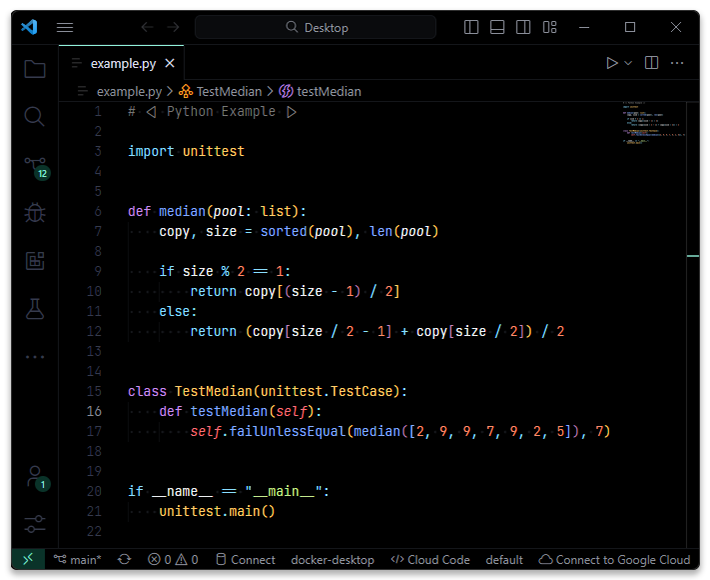Click 'failUnlessEqual' on line 17
The width and height of the screenshot is (710, 580).
[x=288, y=431]
